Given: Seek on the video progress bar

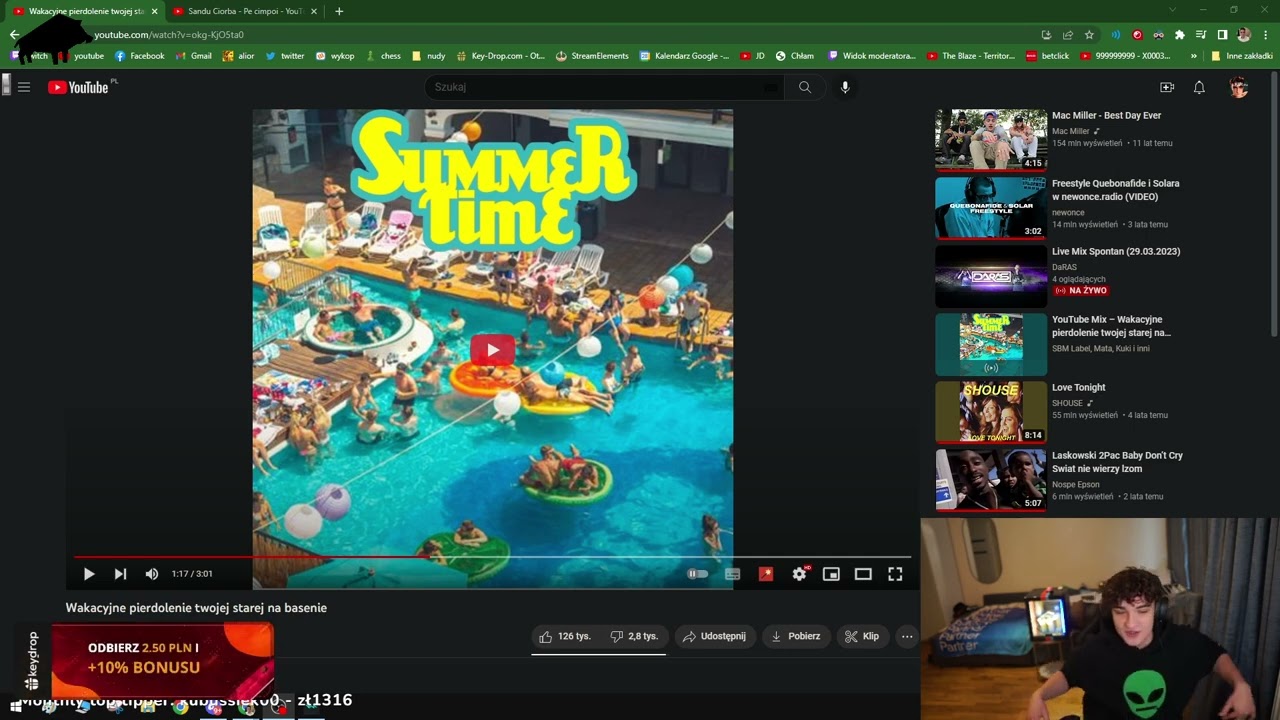Looking at the screenshot, I should [492, 556].
